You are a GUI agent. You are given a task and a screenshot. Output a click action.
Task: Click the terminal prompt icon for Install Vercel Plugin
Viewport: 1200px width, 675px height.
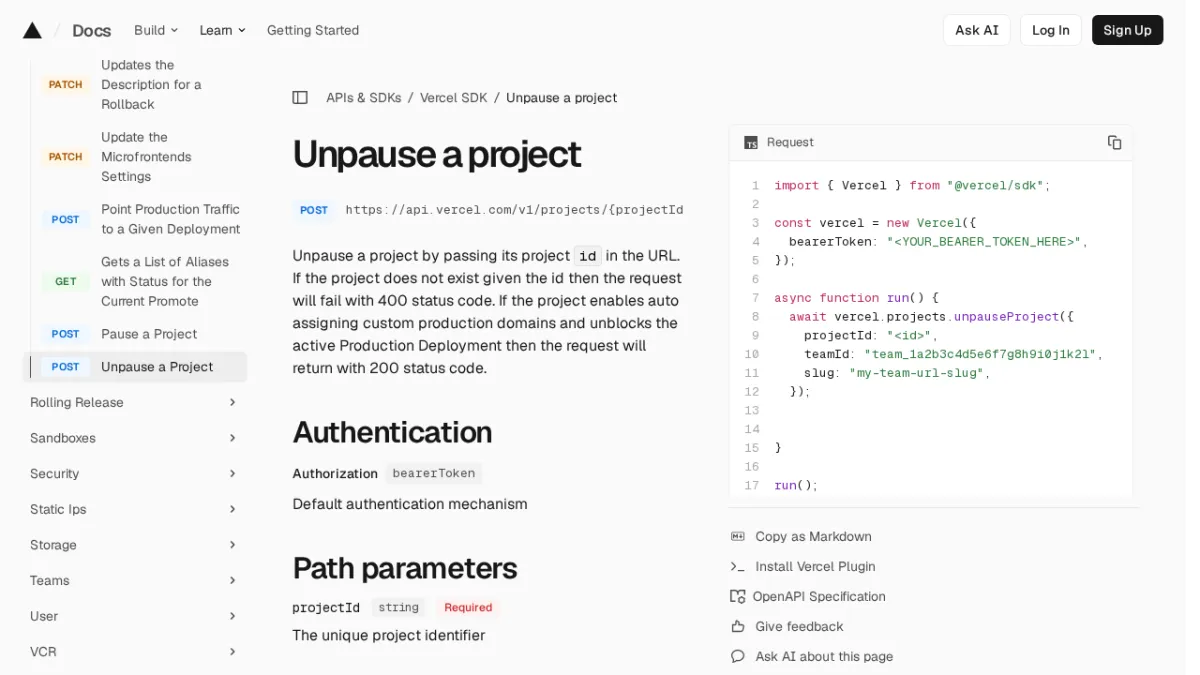(738, 566)
